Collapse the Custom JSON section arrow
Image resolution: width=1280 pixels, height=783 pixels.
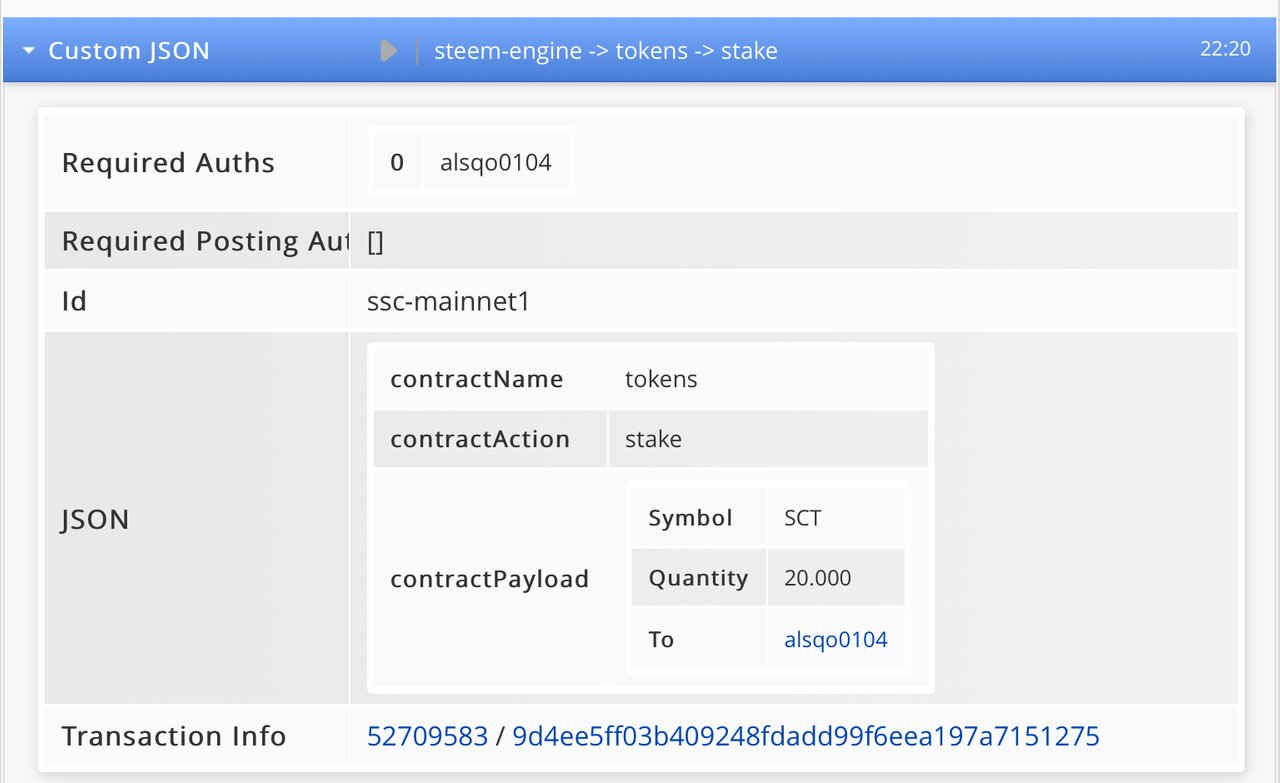(x=29, y=50)
